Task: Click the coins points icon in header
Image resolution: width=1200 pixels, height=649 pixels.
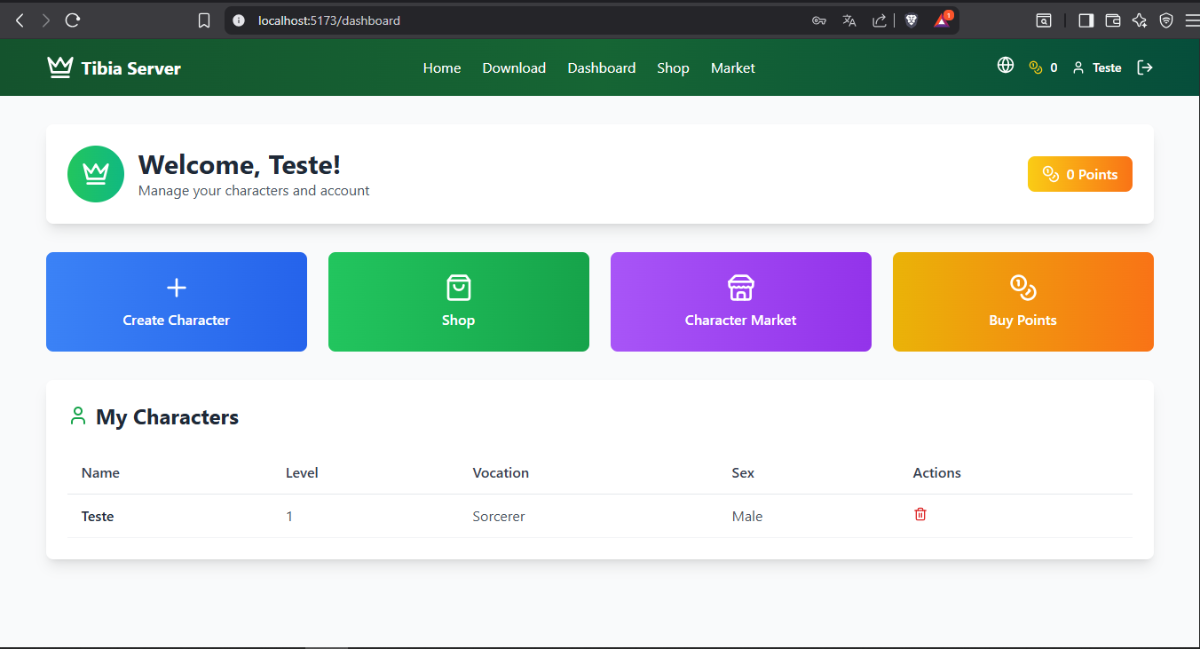Action: coord(1036,67)
